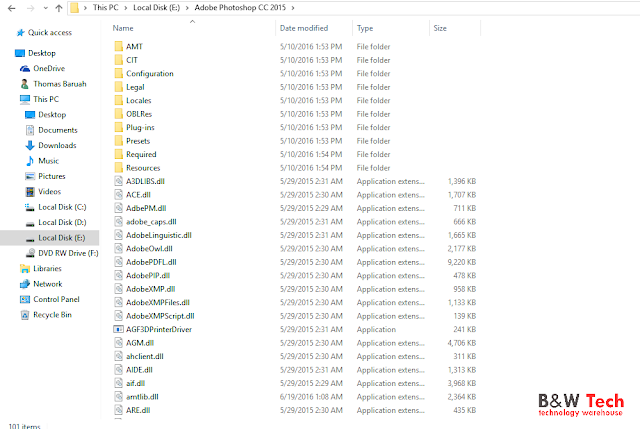Viewport: 640px width, 429px height.
Task: Sort by Date modified column header
Action: coord(304,28)
